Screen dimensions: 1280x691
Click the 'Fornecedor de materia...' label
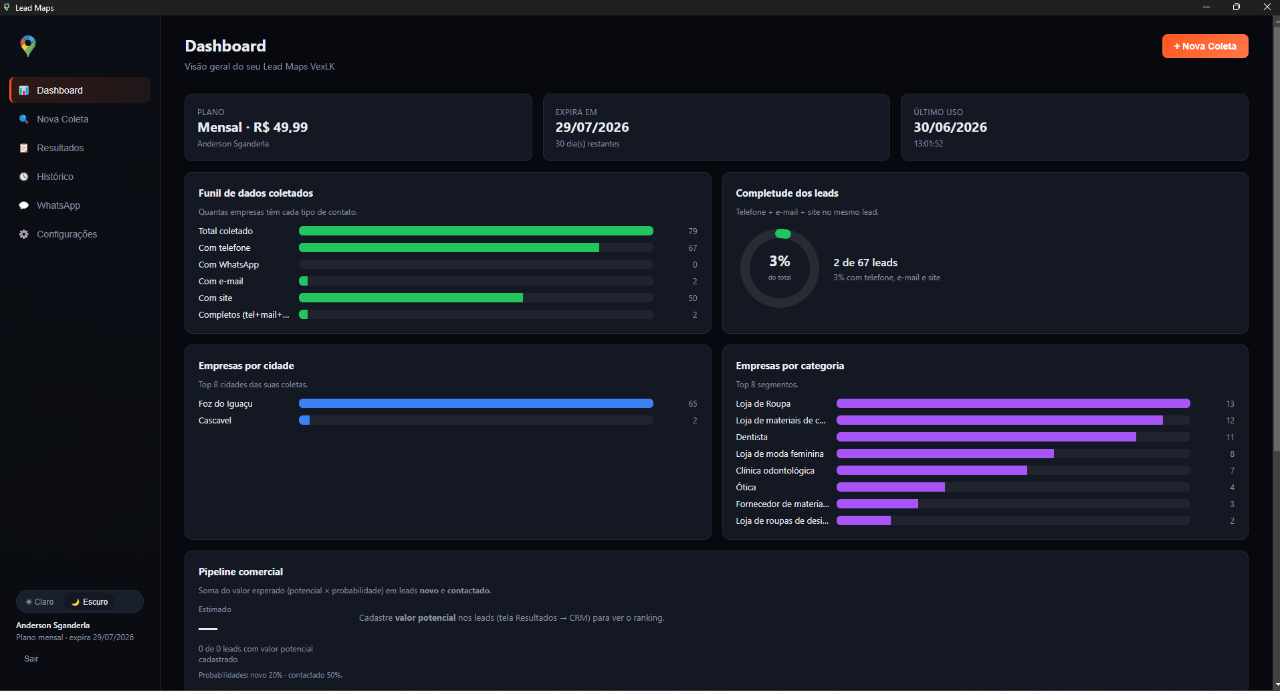coord(783,504)
